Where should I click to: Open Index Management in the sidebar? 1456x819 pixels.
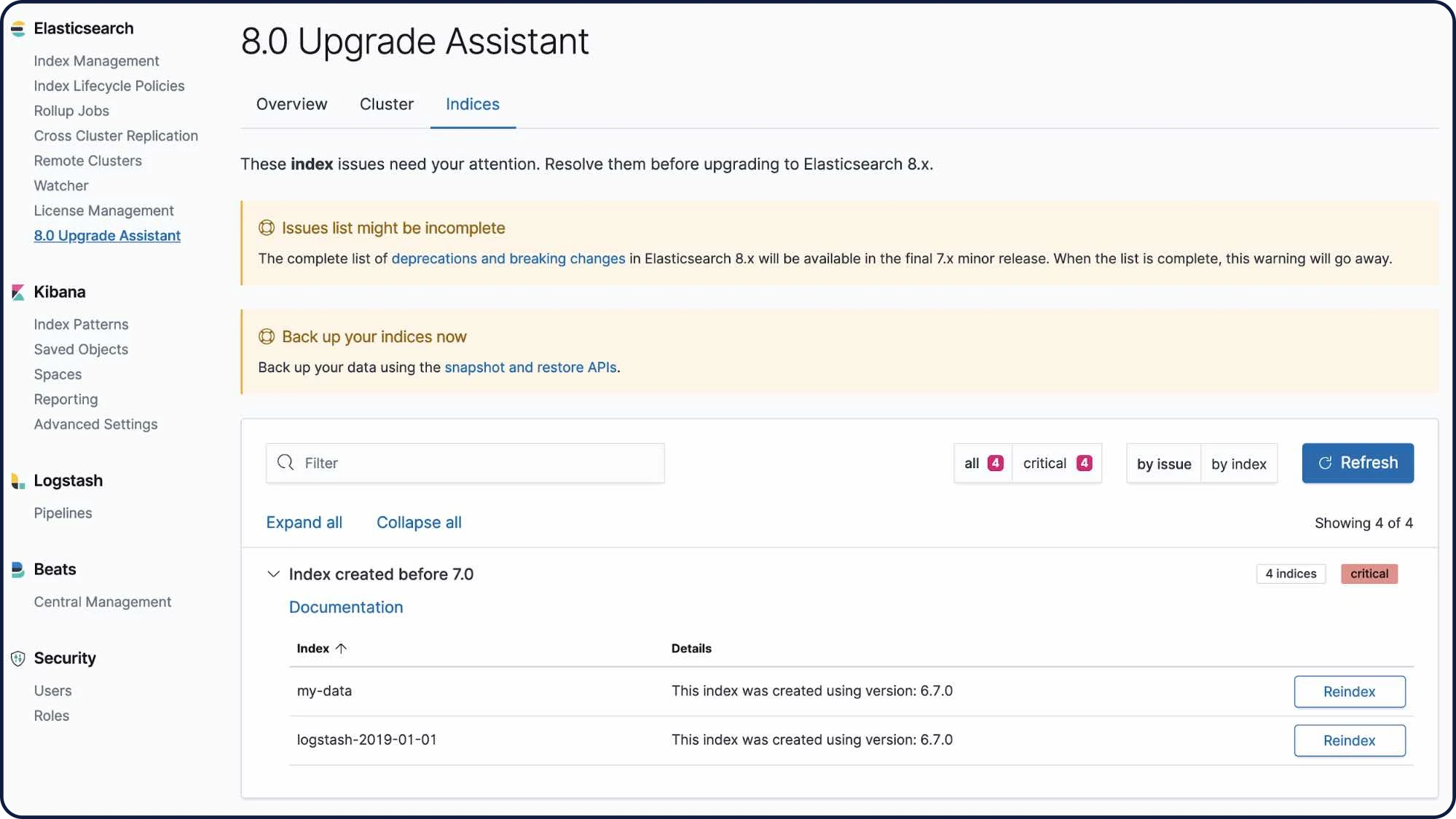click(x=96, y=61)
